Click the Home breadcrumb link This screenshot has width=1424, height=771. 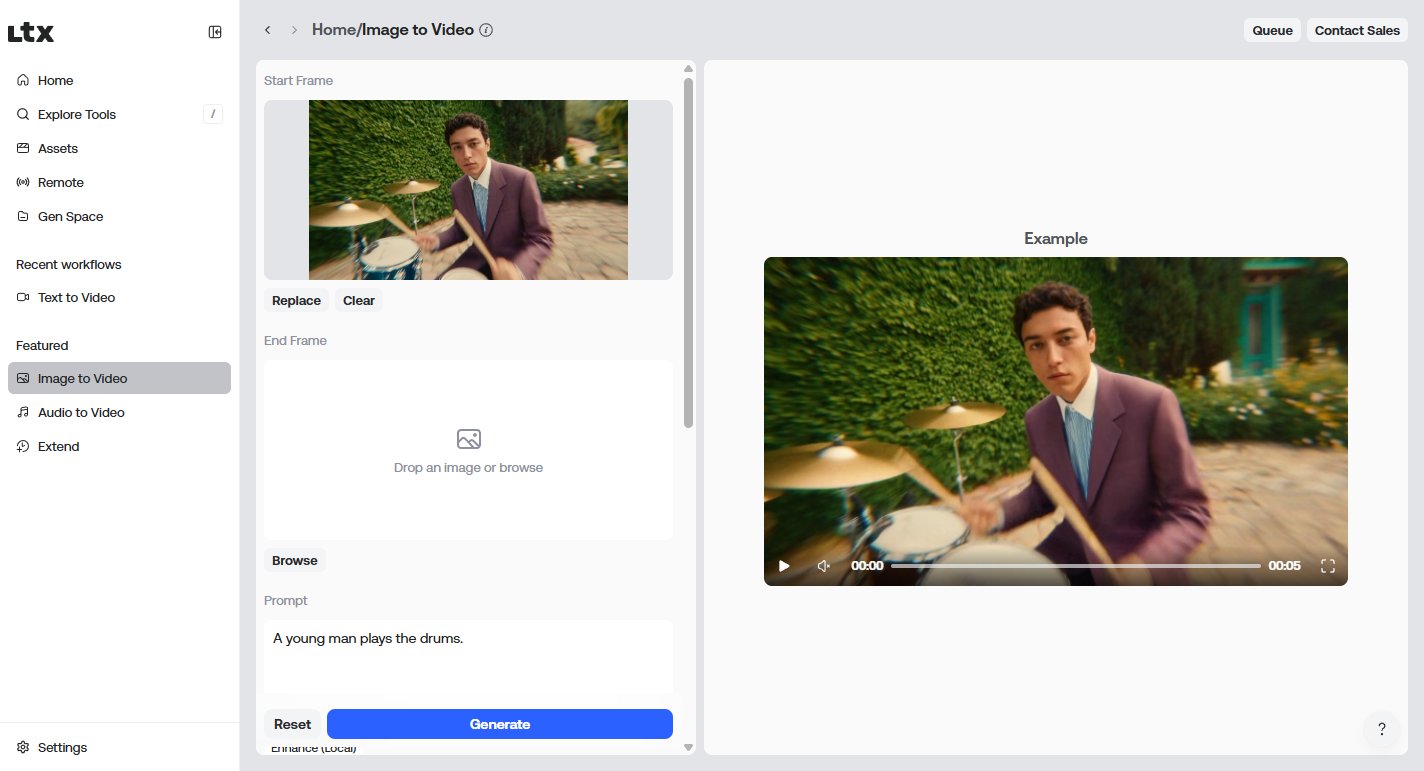click(x=334, y=30)
